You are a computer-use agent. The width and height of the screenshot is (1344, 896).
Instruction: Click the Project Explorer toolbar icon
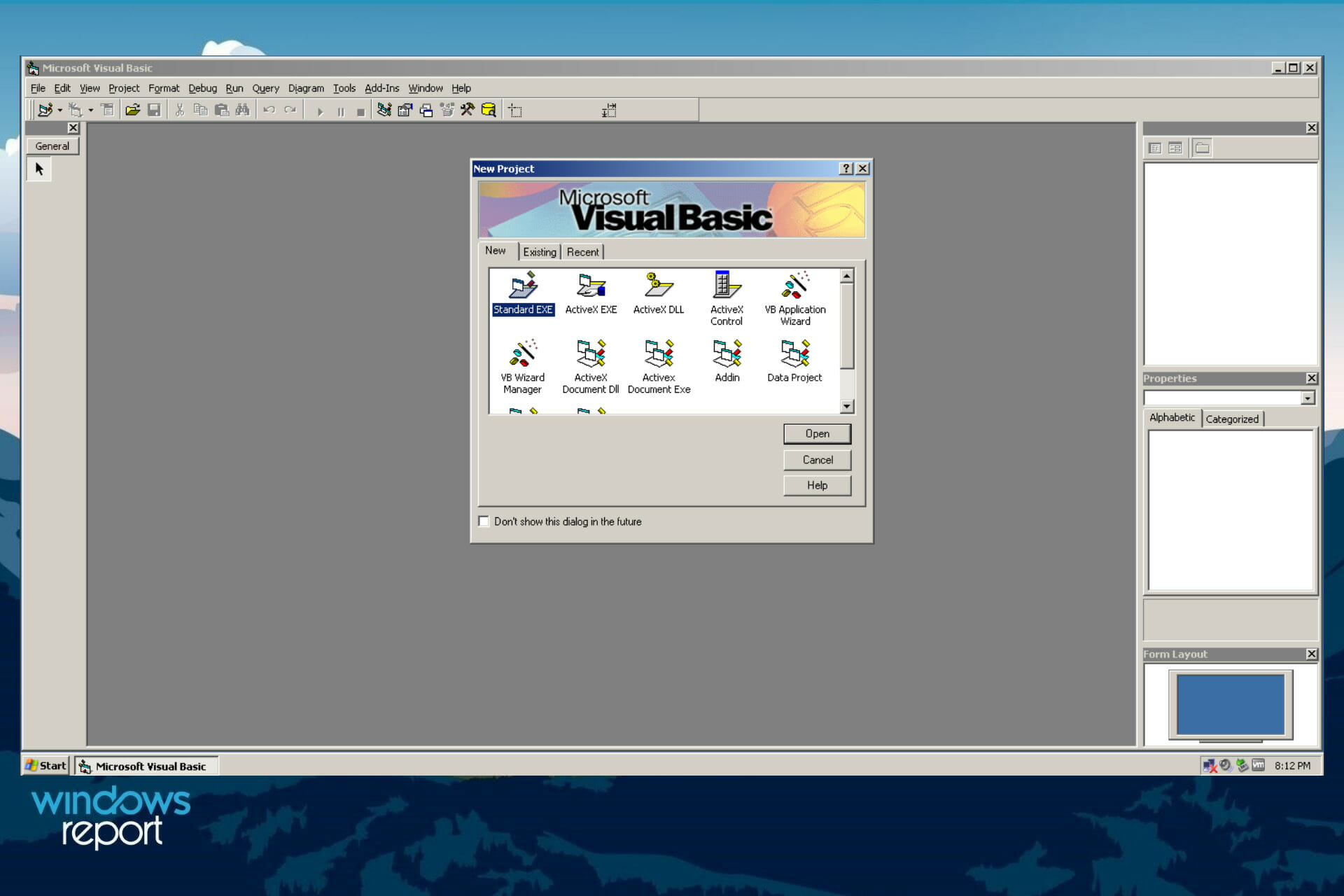point(384,110)
